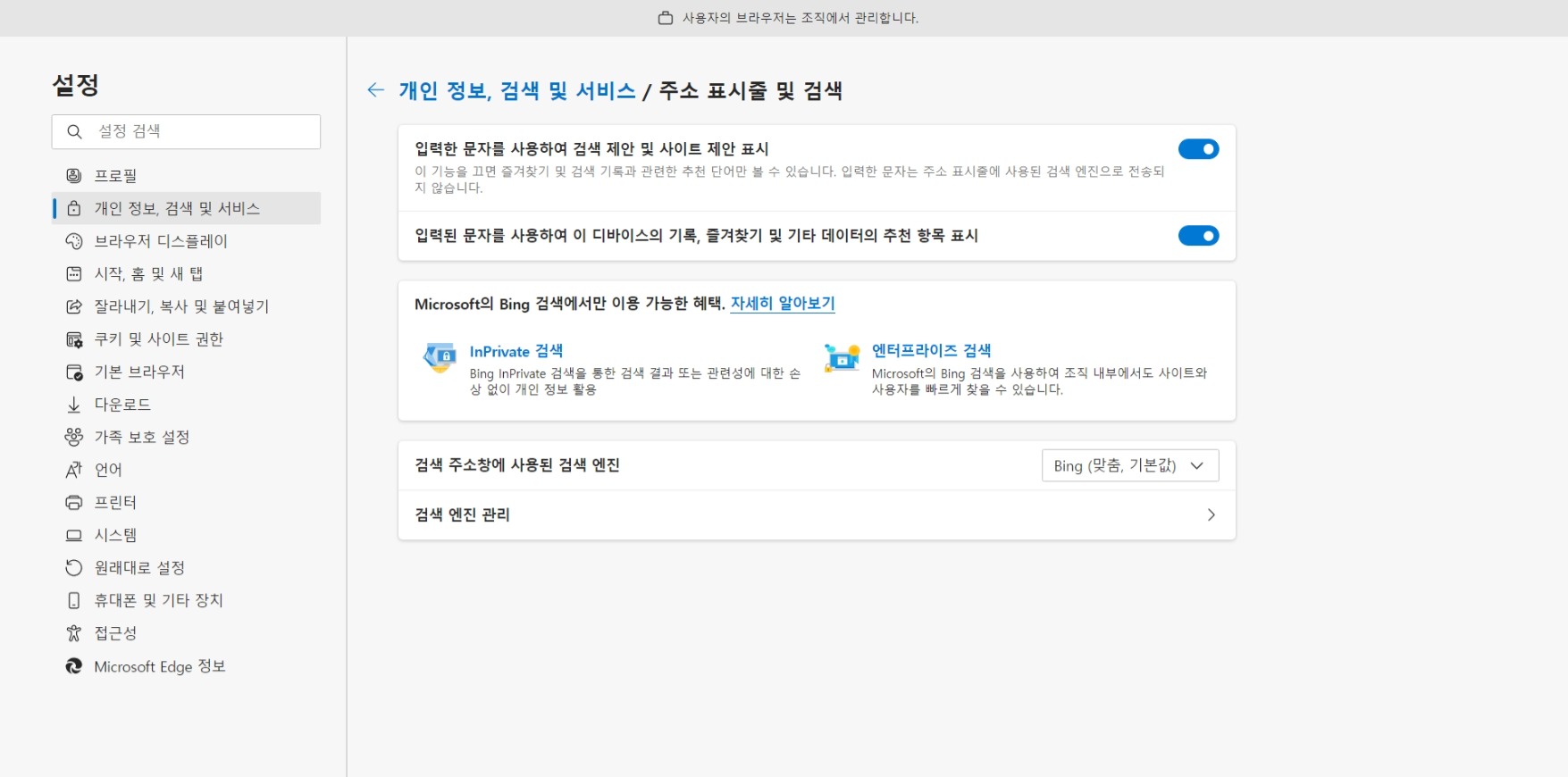Image resolution: width=1568 pixels, height=777 pixels.
Task: Open Microsoft Edge 정보 page
Action: click(x=186, y=666)
